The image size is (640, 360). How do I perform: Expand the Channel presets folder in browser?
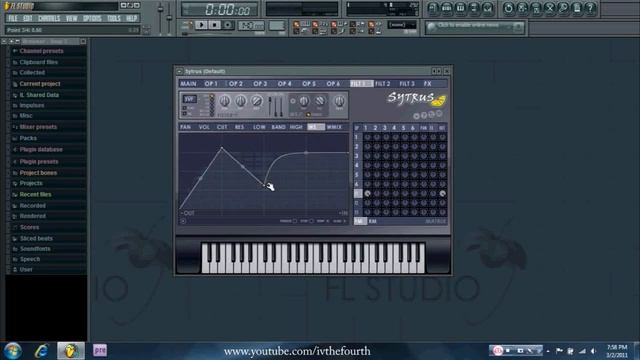(41, 51)
